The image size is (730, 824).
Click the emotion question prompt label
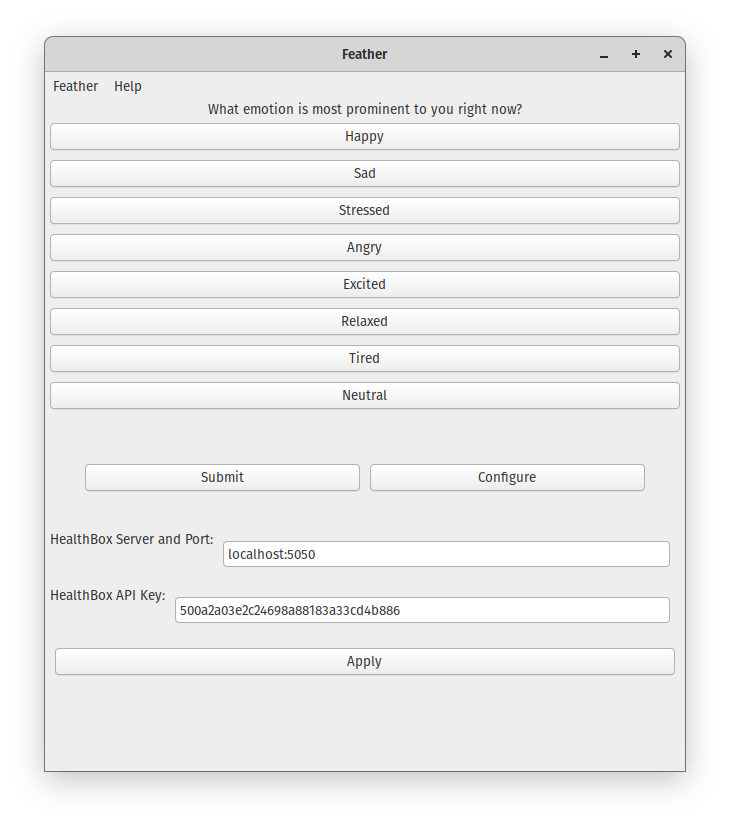(x=364, y=109)
